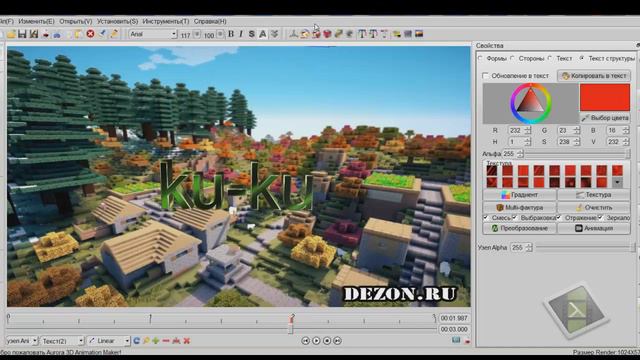Click the red heart shape icon
The image size is (640, 360).
(327, 34)
